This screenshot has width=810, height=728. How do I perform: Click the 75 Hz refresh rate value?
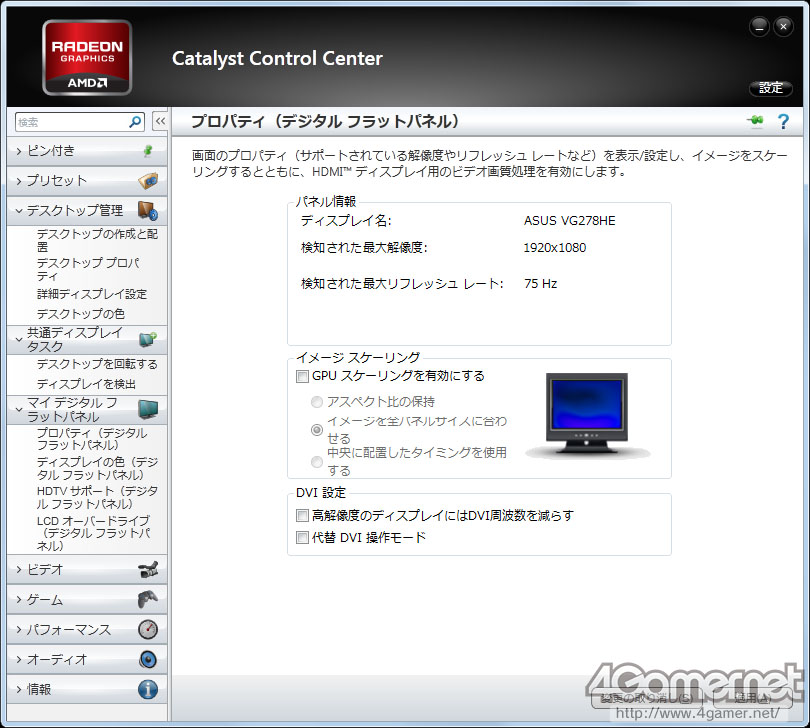(540, 284)
